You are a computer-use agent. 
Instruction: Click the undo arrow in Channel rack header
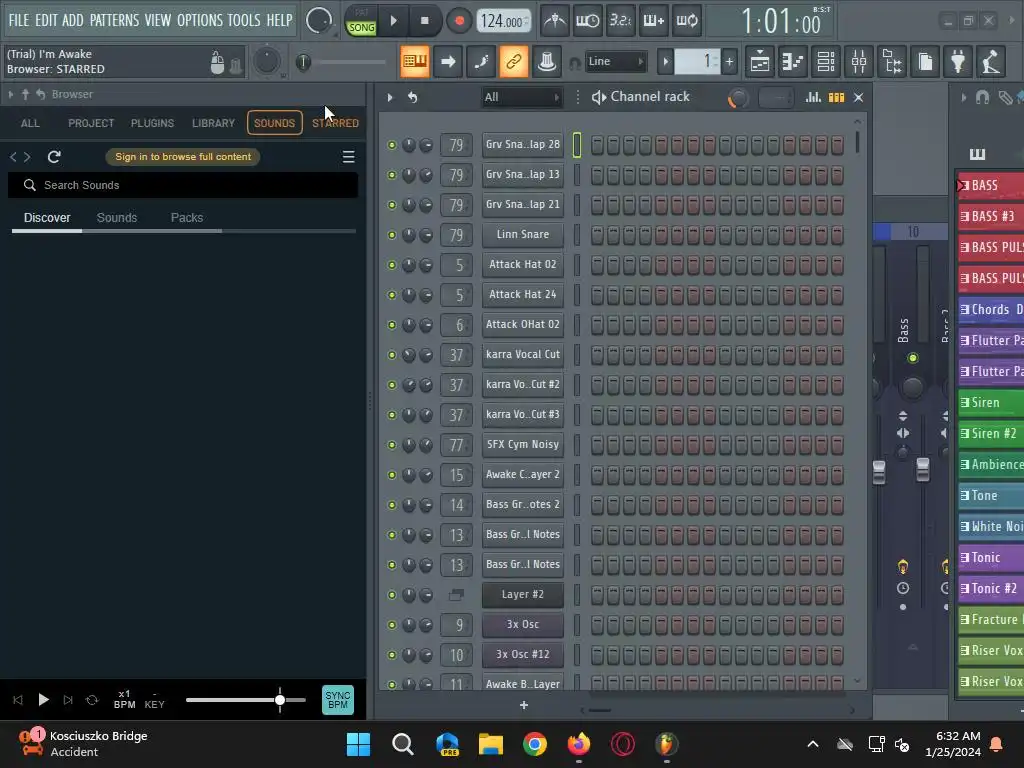[x=413, y=97]
